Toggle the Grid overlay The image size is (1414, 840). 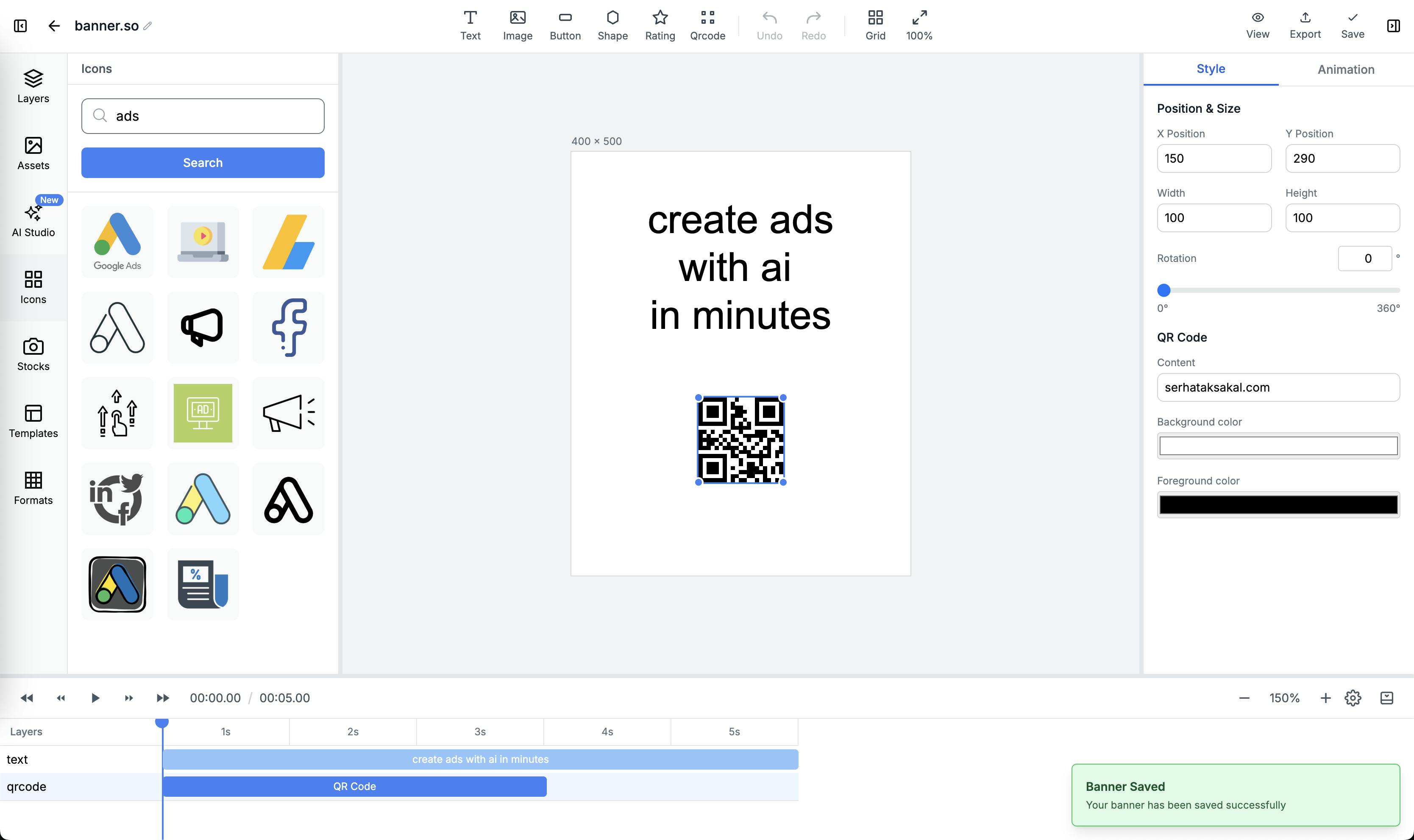875,25
